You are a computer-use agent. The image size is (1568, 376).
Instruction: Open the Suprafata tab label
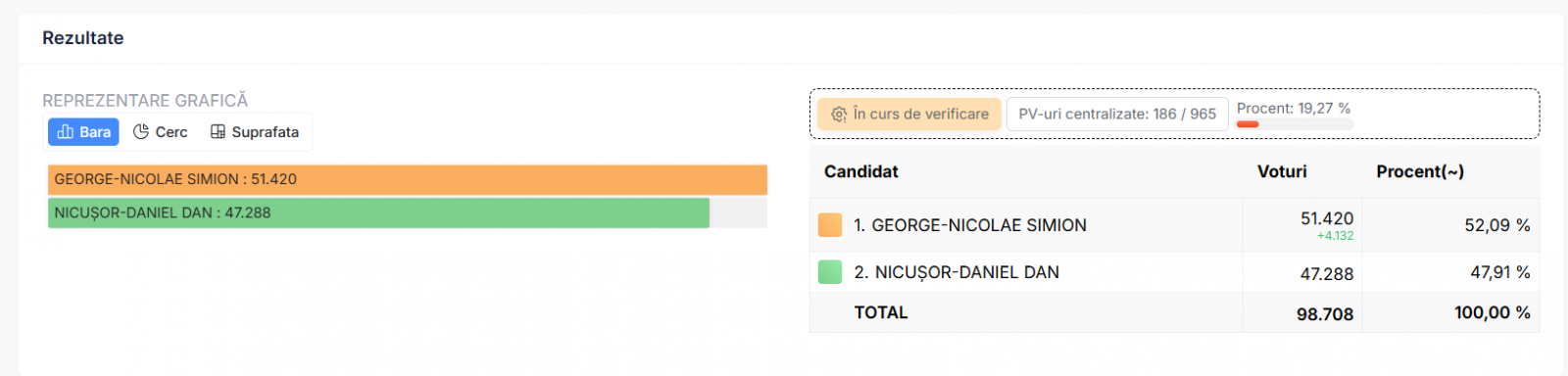point(266,132)
